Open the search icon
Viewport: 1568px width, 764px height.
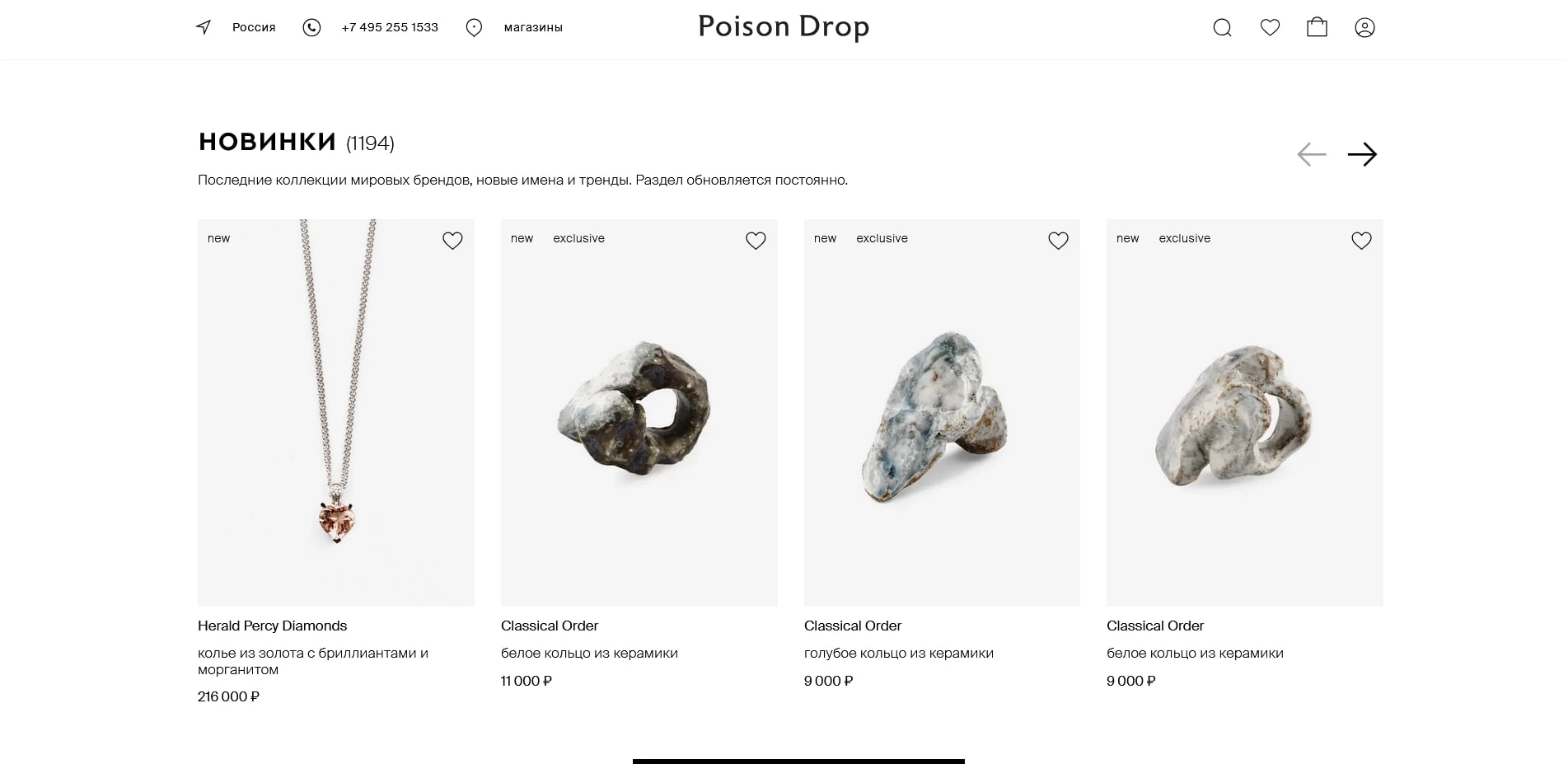pyautogui.click(x=1222, y=27)
